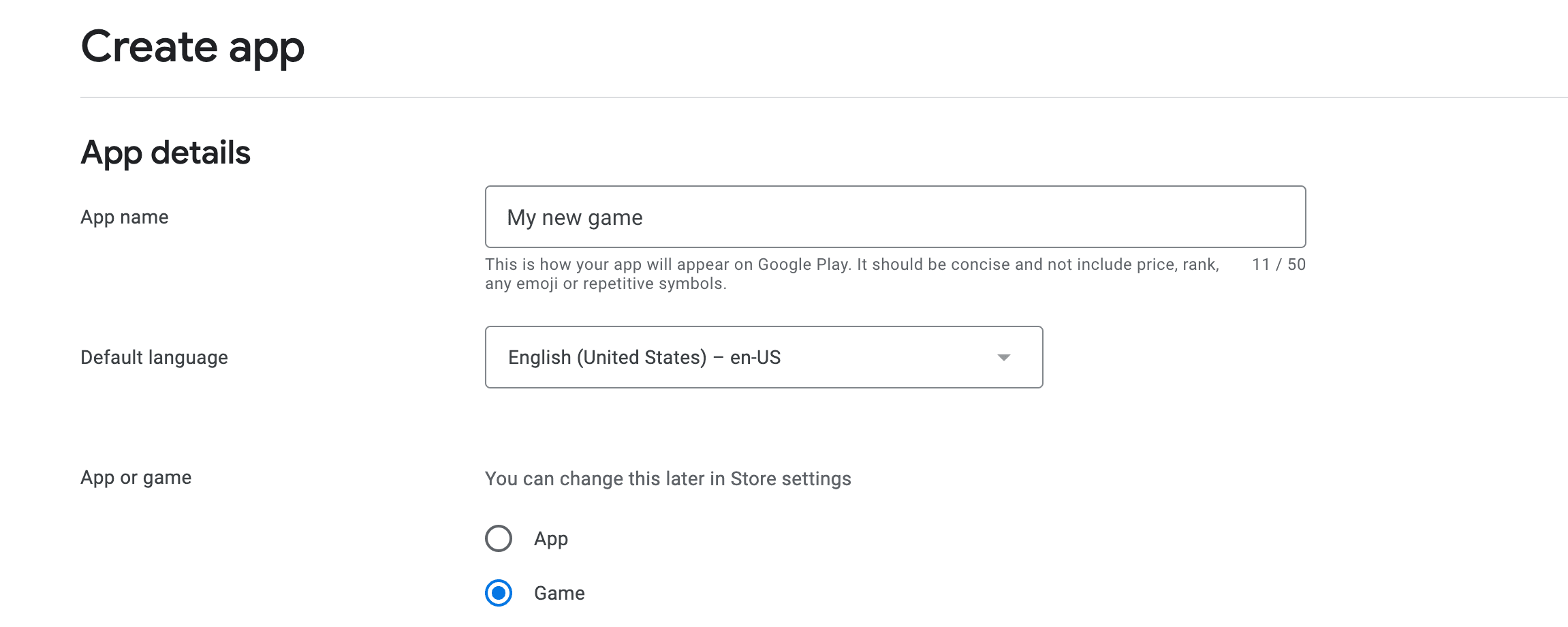Click the "Game" radio option label
1568x627 pixels.
(559, 593)
